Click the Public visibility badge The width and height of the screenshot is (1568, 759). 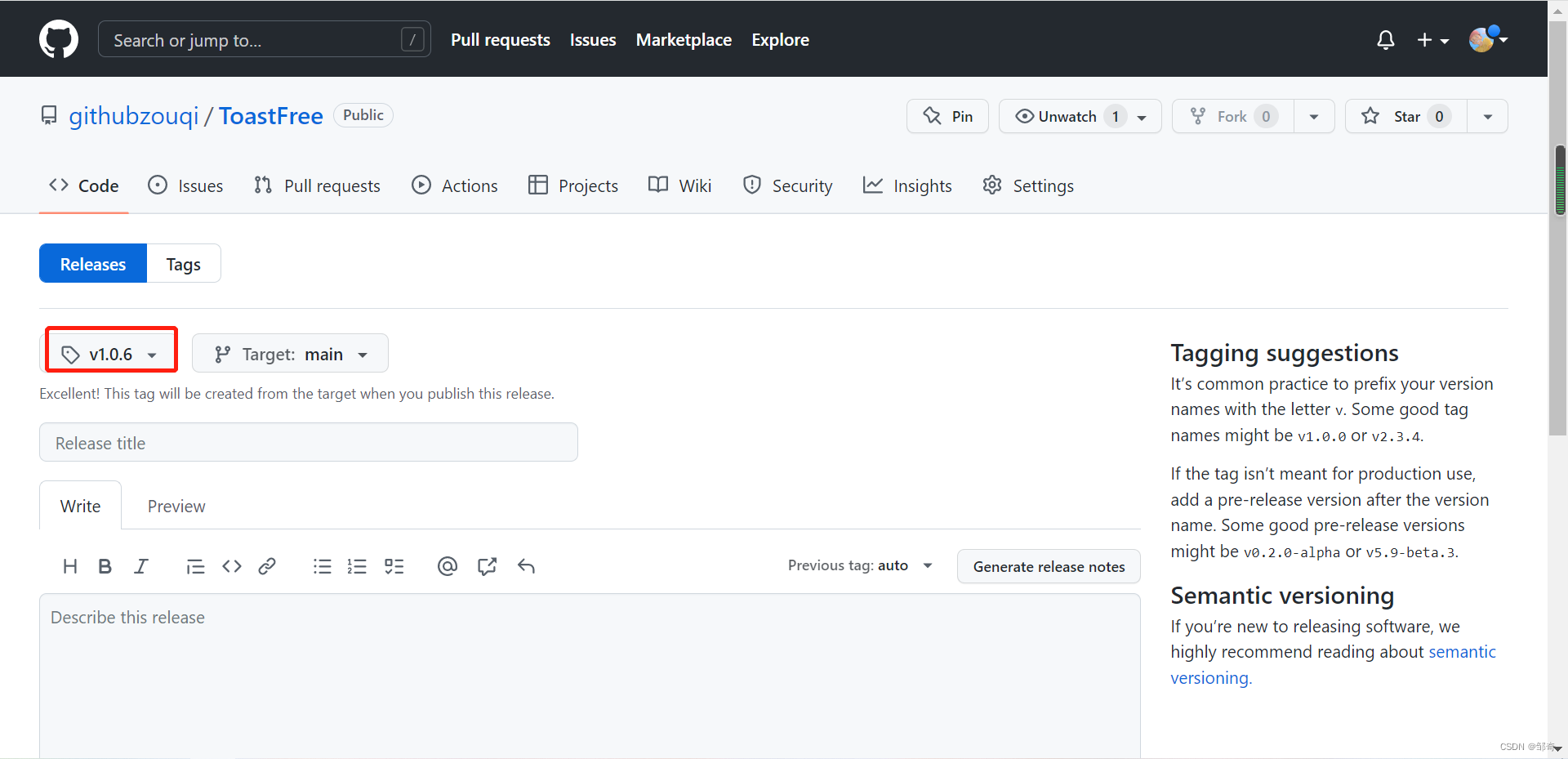[x=363, y=115]
